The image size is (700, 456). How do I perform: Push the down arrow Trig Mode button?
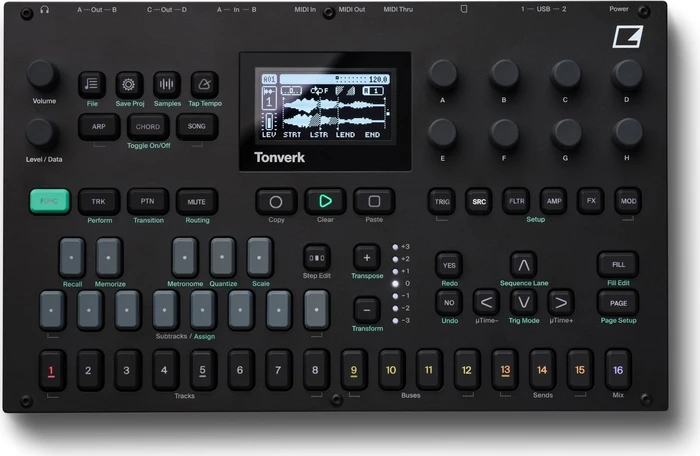524,303
